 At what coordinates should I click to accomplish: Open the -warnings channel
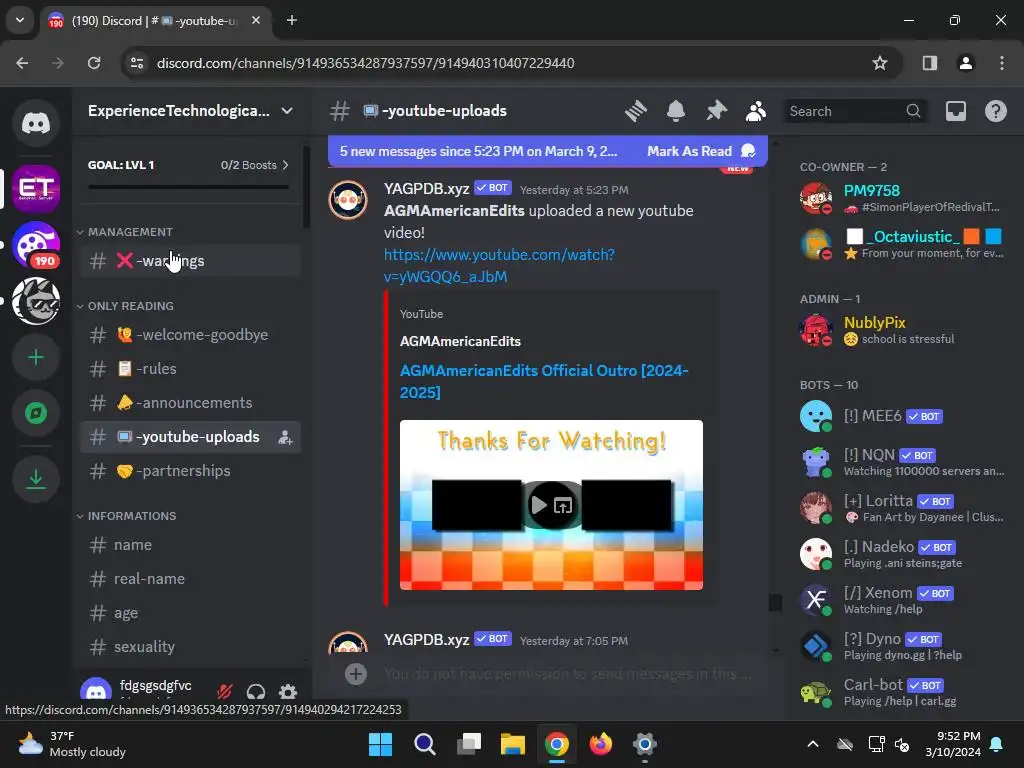tap(190, 261)
